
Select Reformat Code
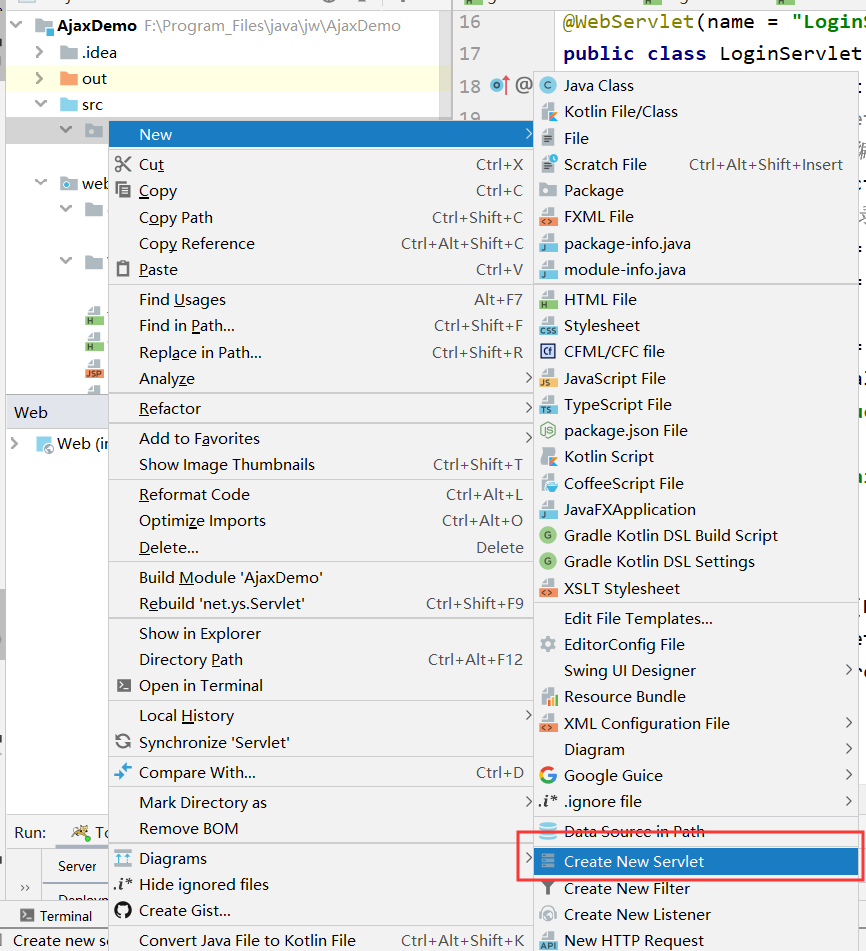click(321, 494)
